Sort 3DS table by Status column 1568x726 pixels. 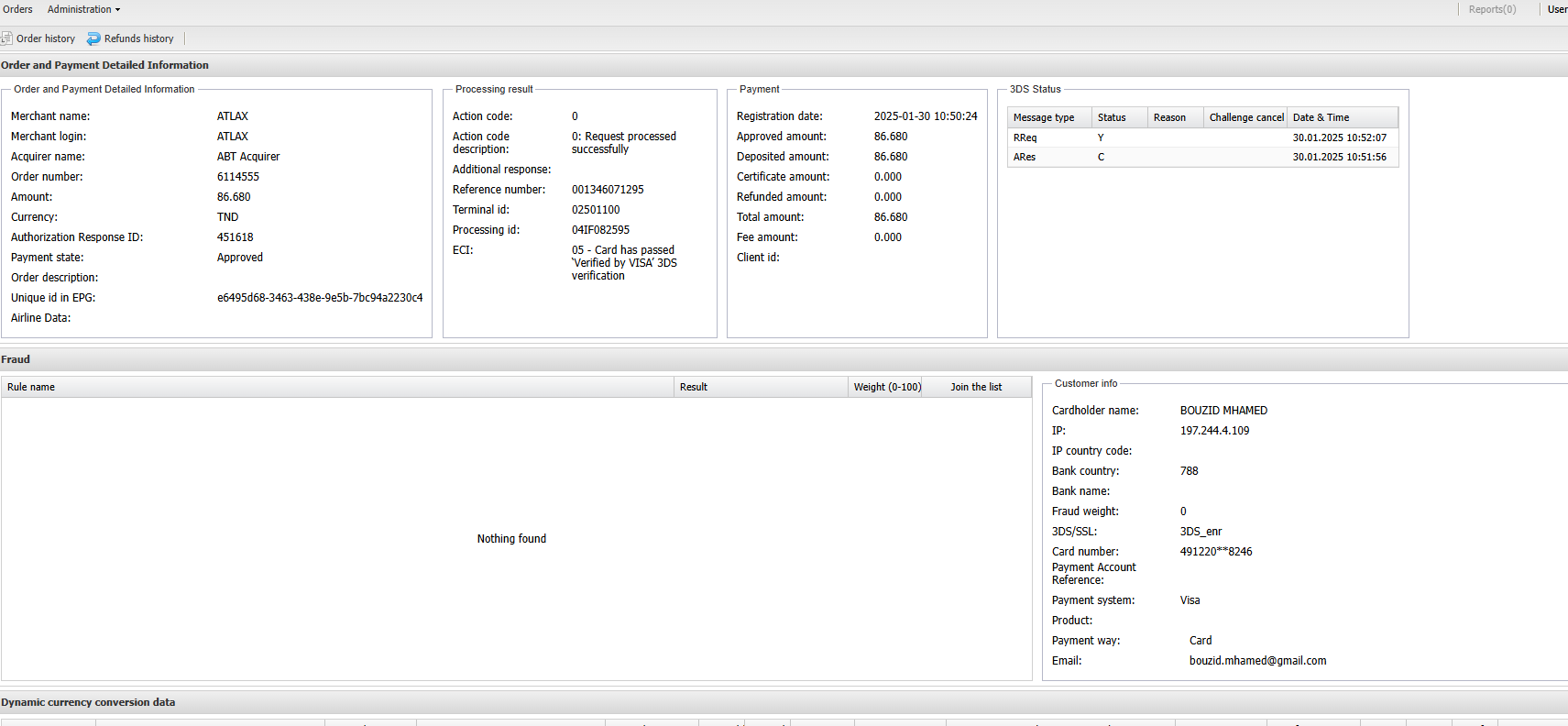point(1112,117)
